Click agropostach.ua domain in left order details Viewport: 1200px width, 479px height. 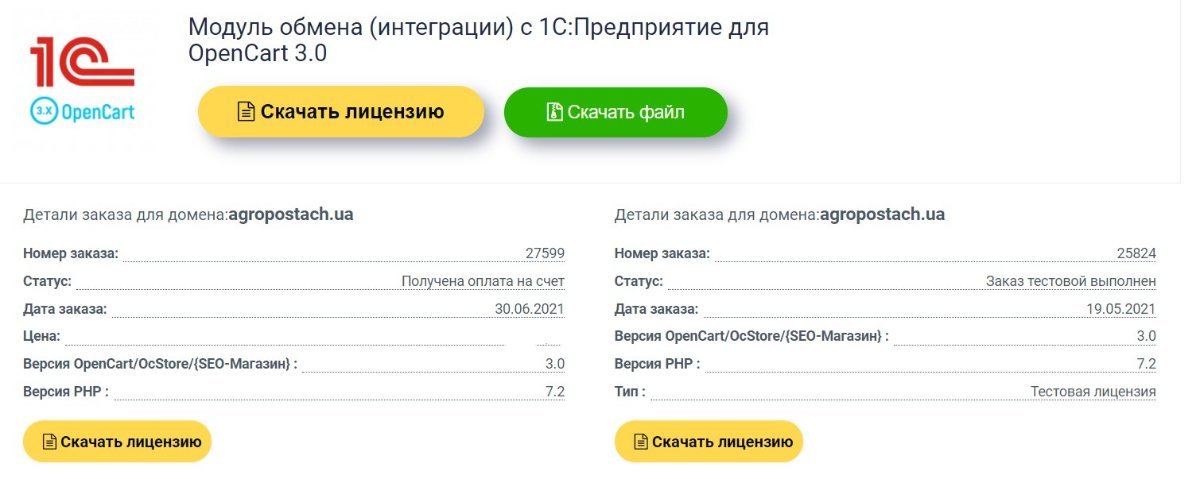point(291,214)
